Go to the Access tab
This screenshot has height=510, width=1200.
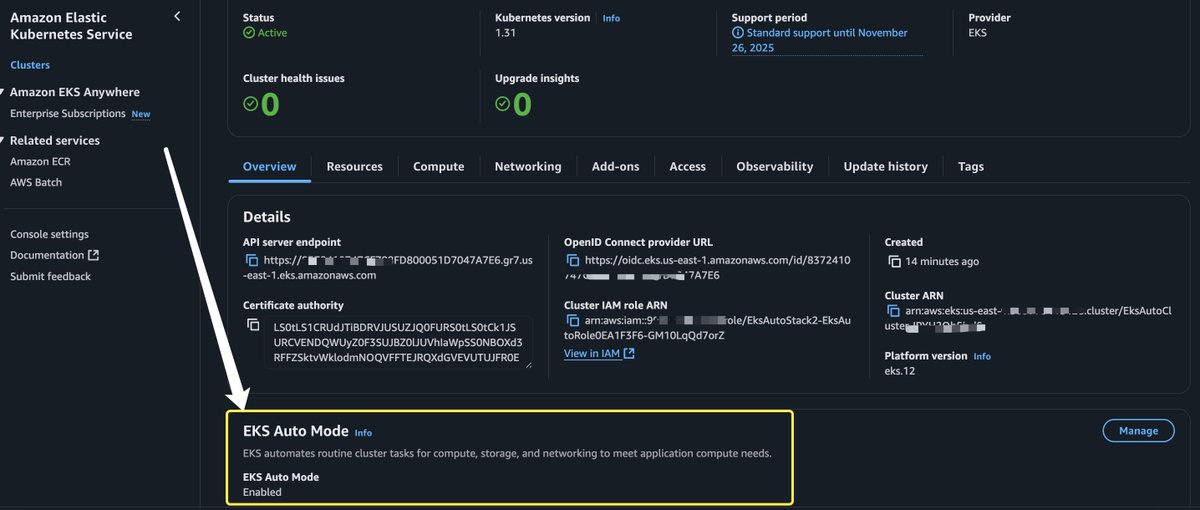click(688, 166)
